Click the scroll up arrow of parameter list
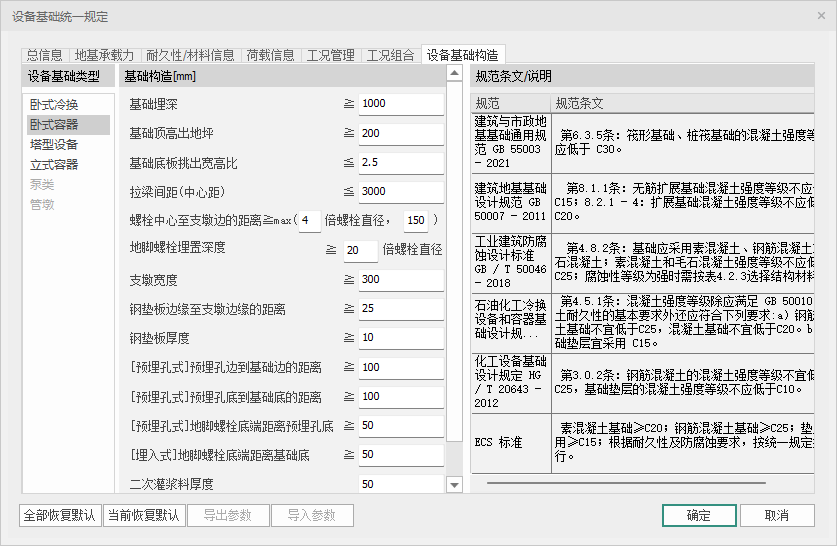The width and height of the screenshot is (837, 546). point(454,73)
